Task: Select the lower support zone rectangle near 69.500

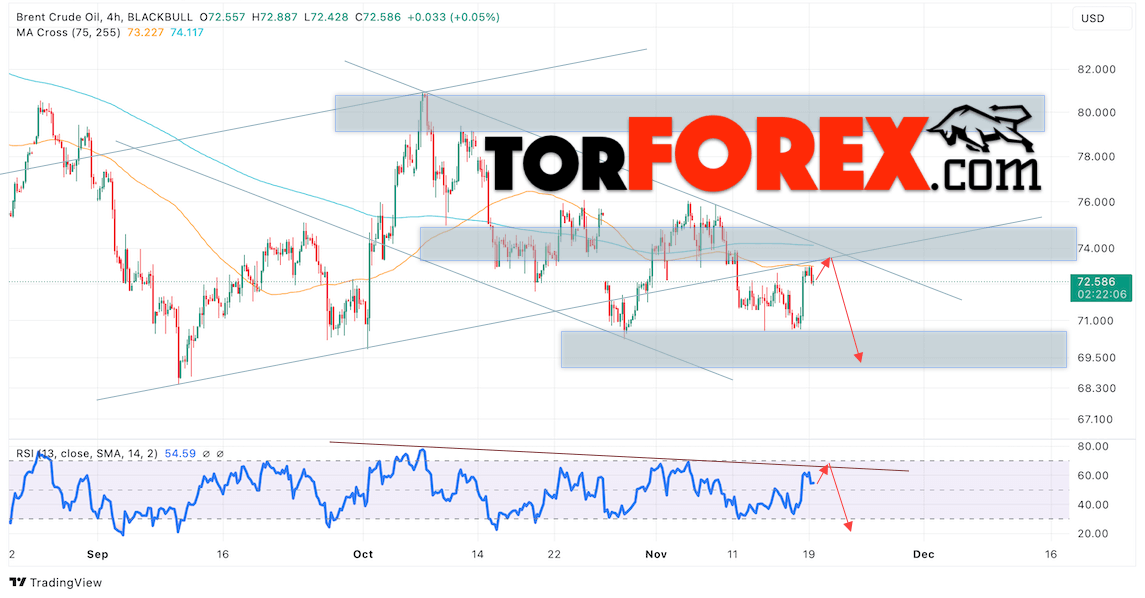Action: pyautogui.click(x=813, y=348)
